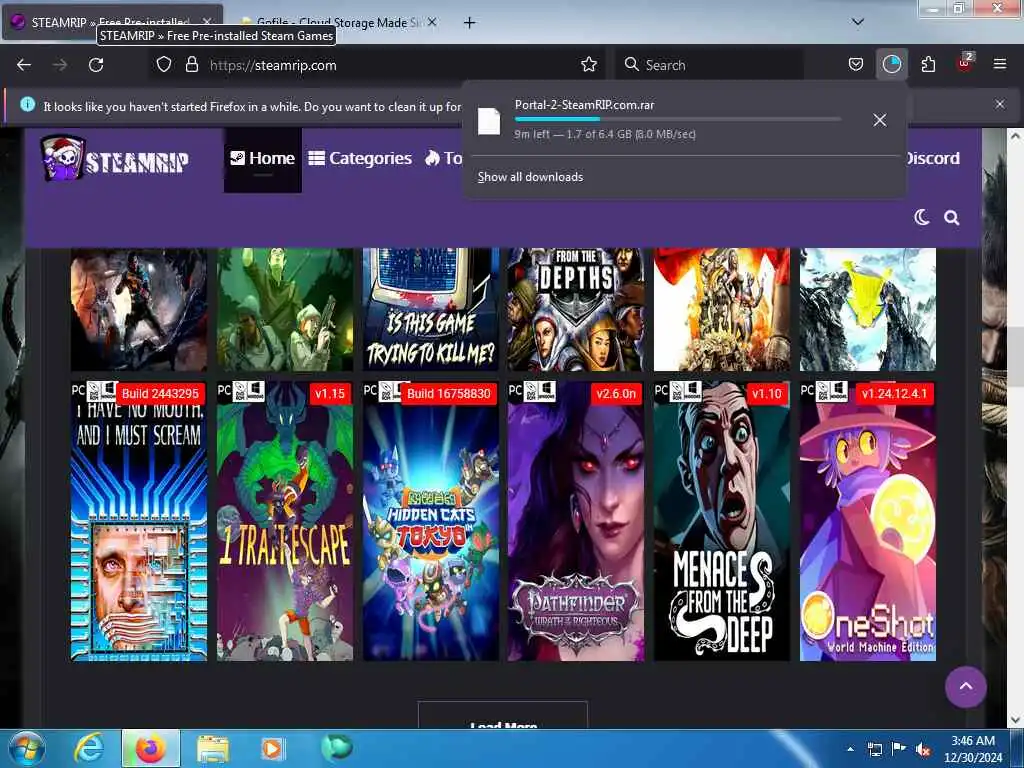Image resolution: width=1024 pixels, height=768 pixels.
Task: Open the muted volume tray icon
Action: [923, 750]
